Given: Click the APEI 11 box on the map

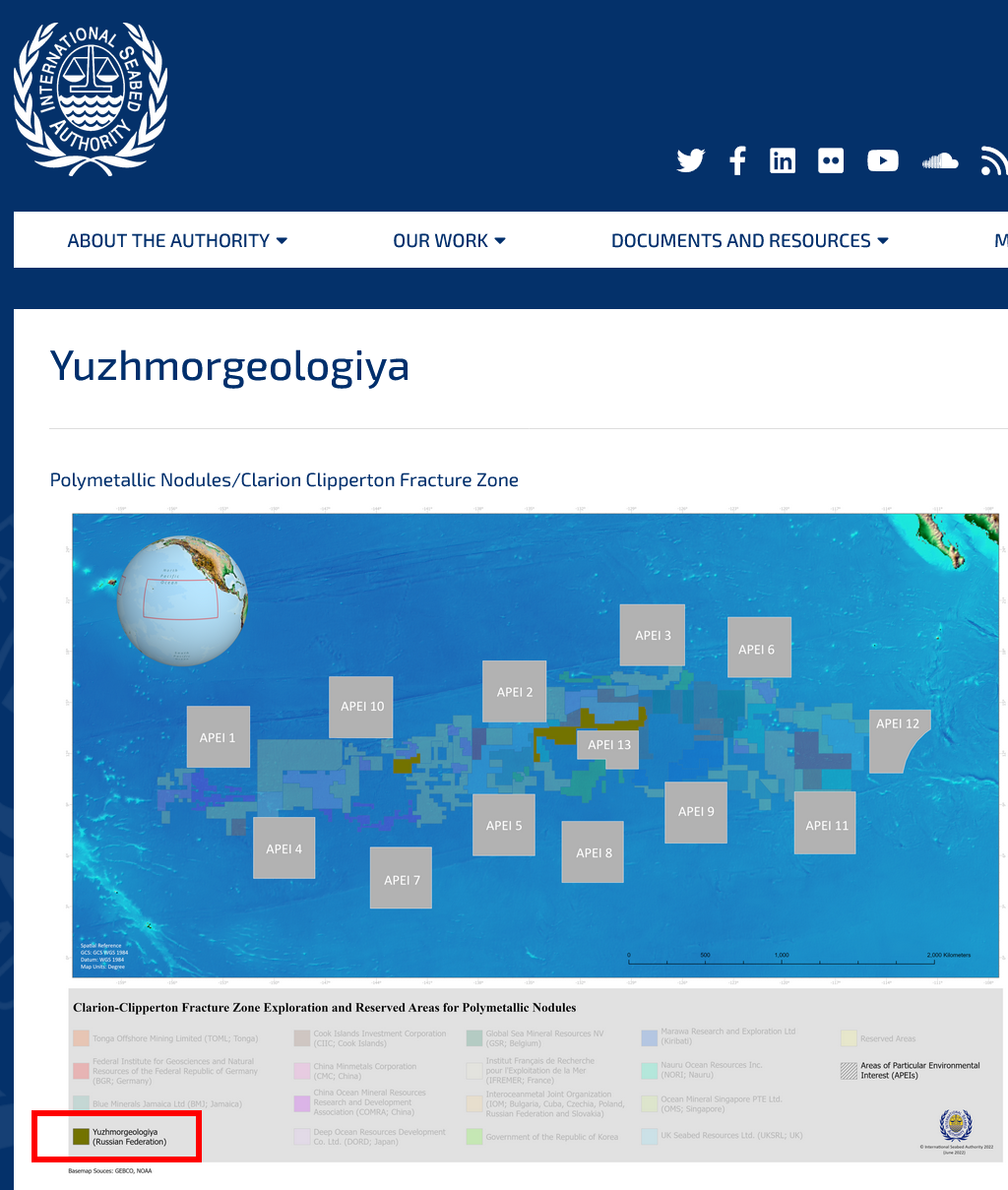Looking at the screenshot, I should 826,823.
